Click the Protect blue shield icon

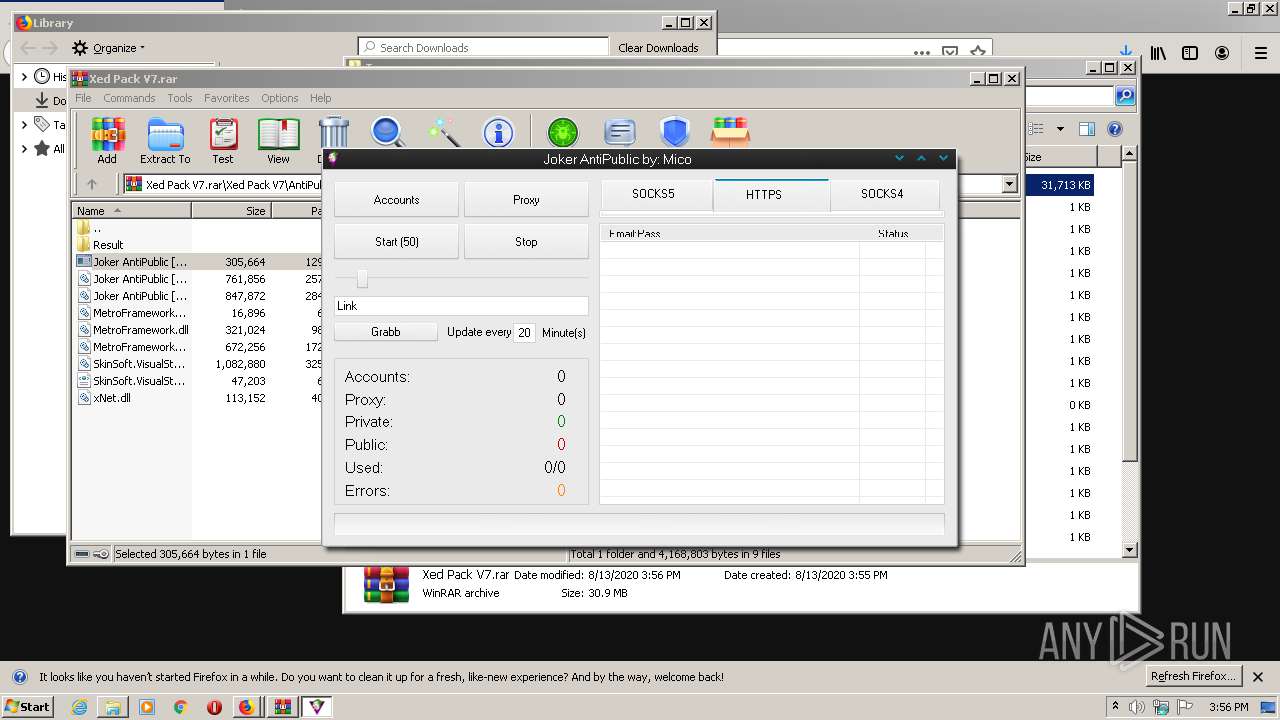click(x=675, y=133)
